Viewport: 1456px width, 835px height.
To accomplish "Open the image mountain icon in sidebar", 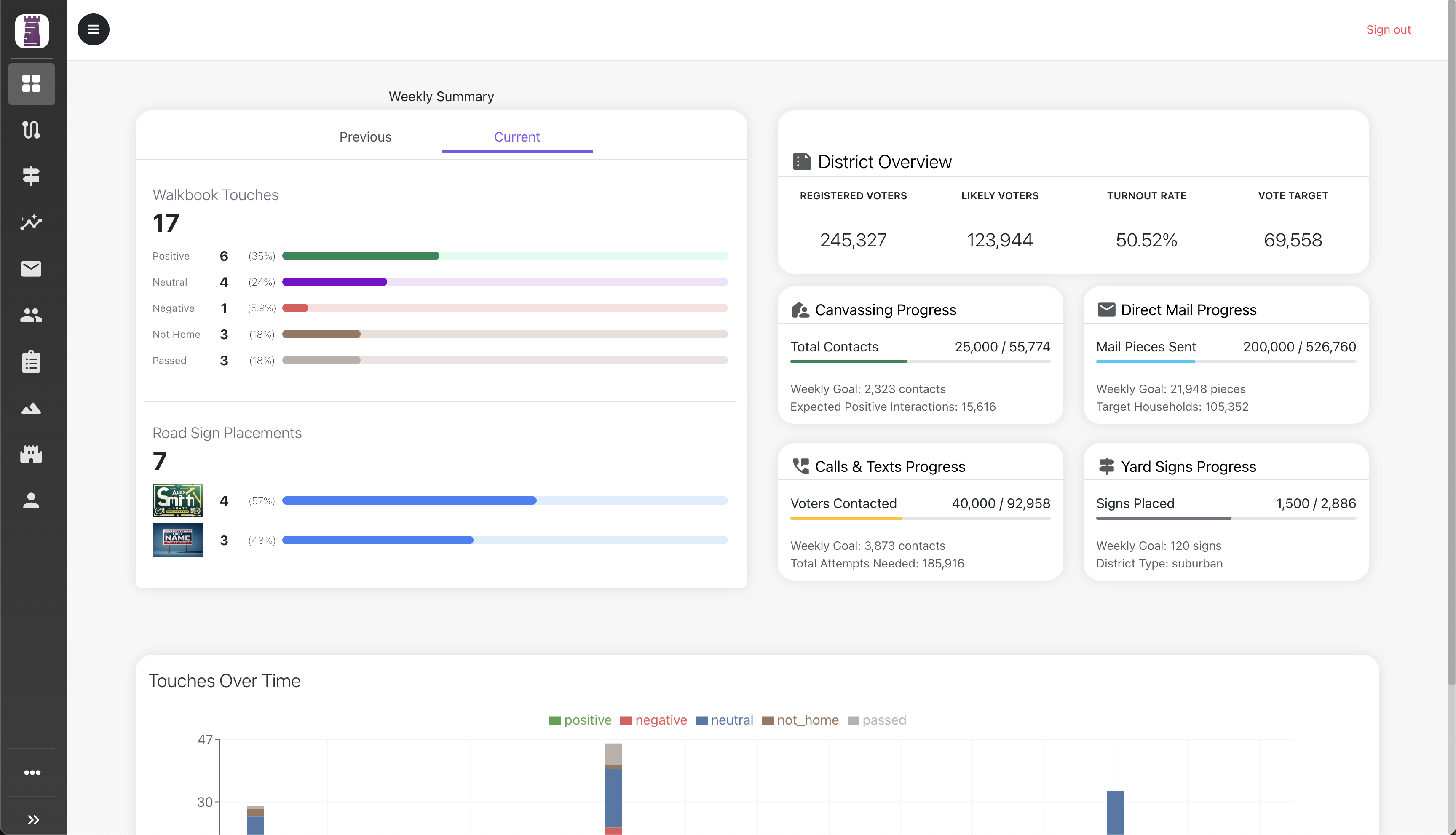I will click(31, 408).
